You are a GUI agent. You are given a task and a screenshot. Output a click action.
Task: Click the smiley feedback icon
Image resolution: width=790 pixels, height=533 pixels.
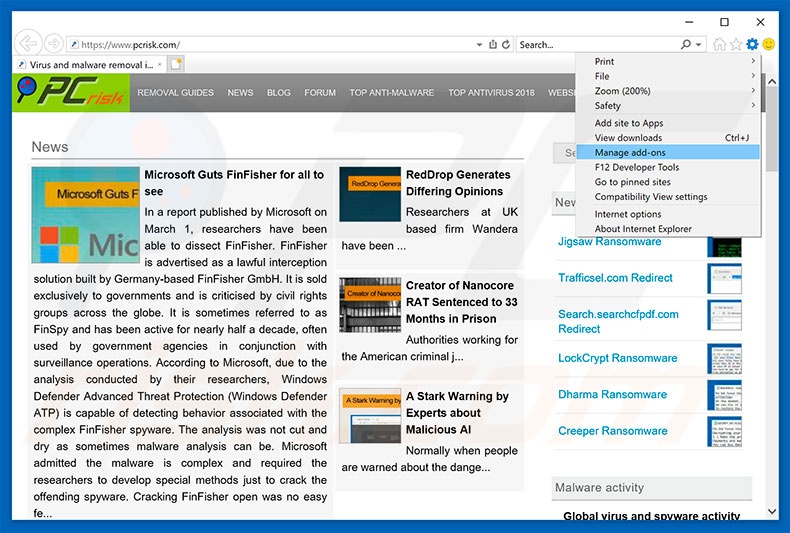coord(769,44)
